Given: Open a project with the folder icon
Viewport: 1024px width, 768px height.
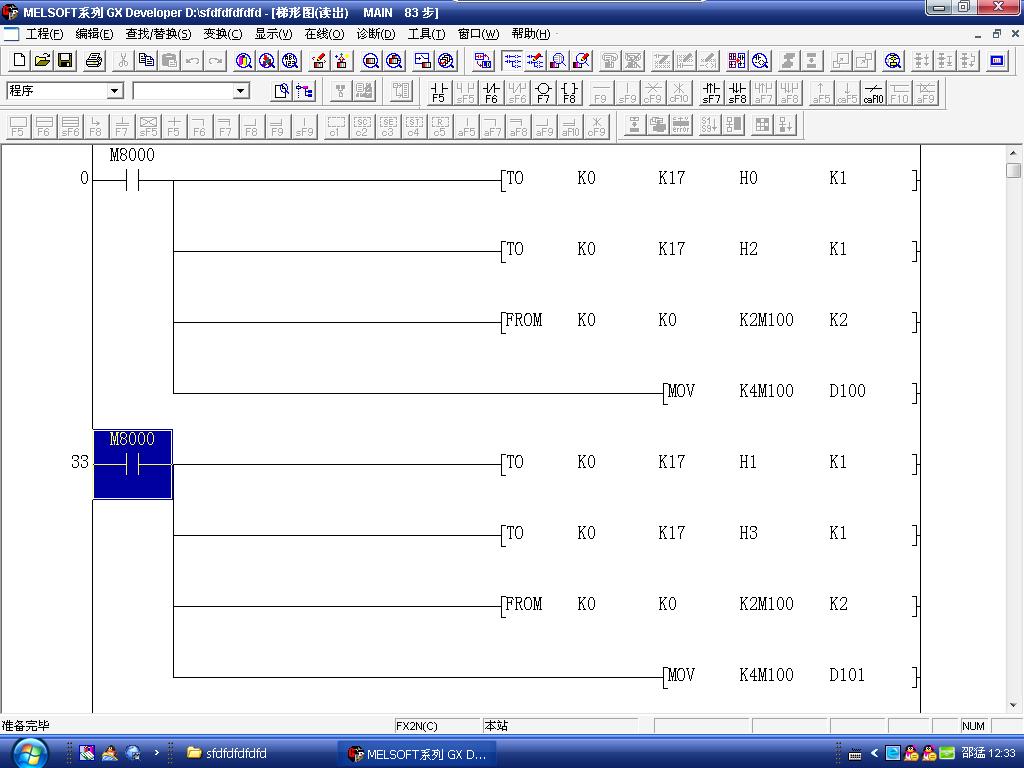Looking at the screenshot, I should click(x=42, y=61).
